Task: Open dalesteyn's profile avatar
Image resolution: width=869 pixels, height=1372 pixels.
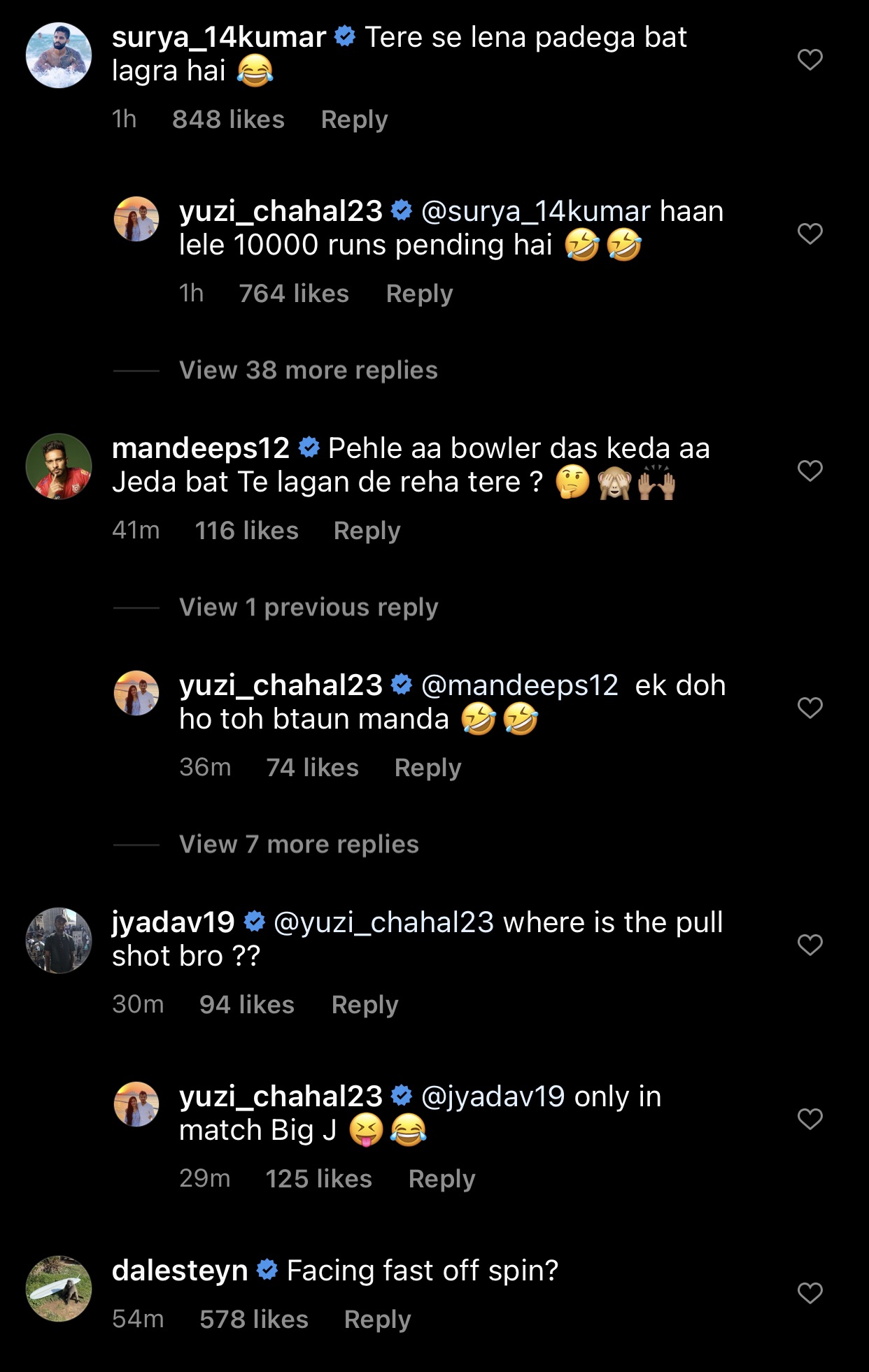Action: point(59,1289)
